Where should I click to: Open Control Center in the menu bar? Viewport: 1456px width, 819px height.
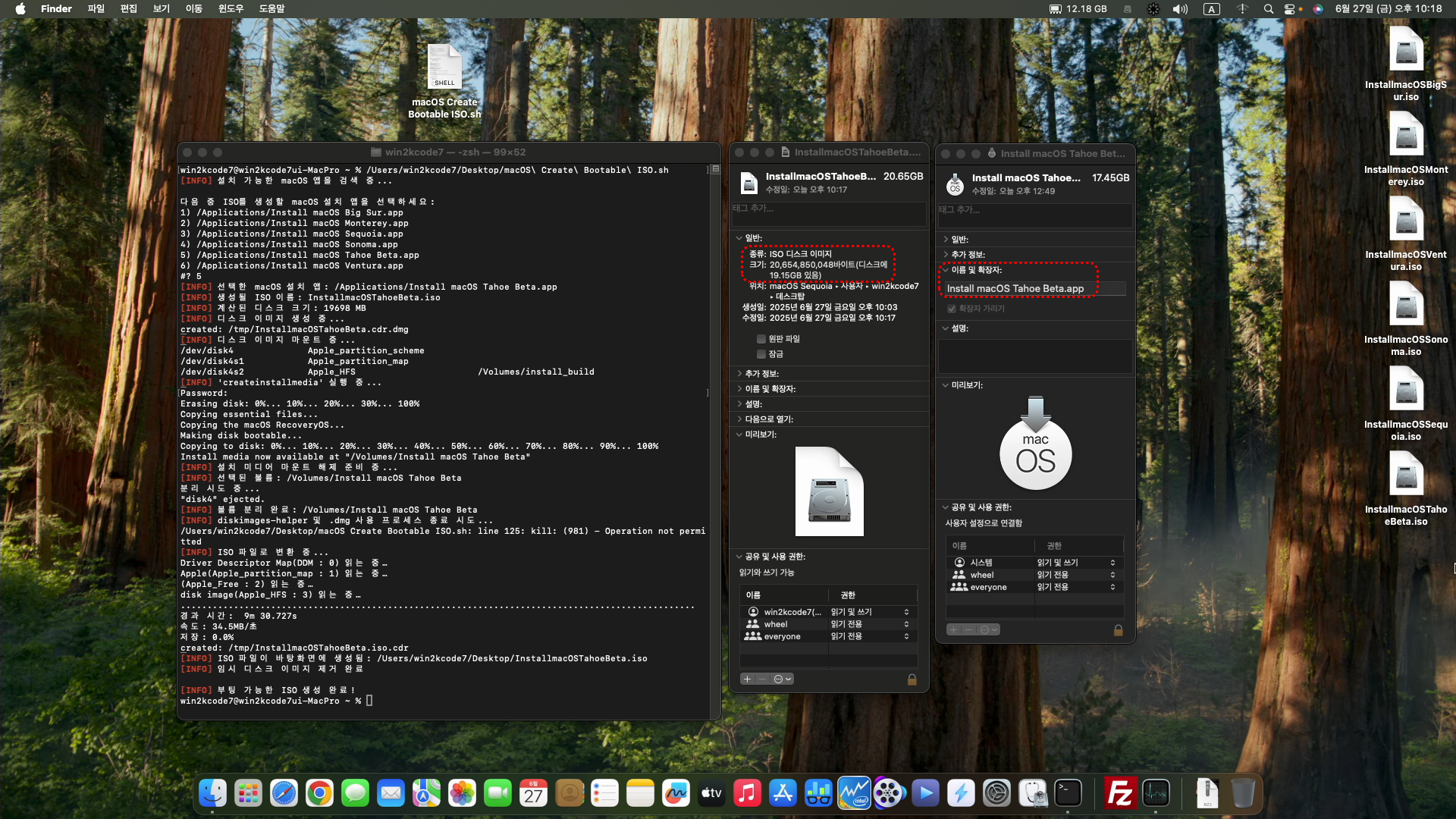pos(1291,9)
